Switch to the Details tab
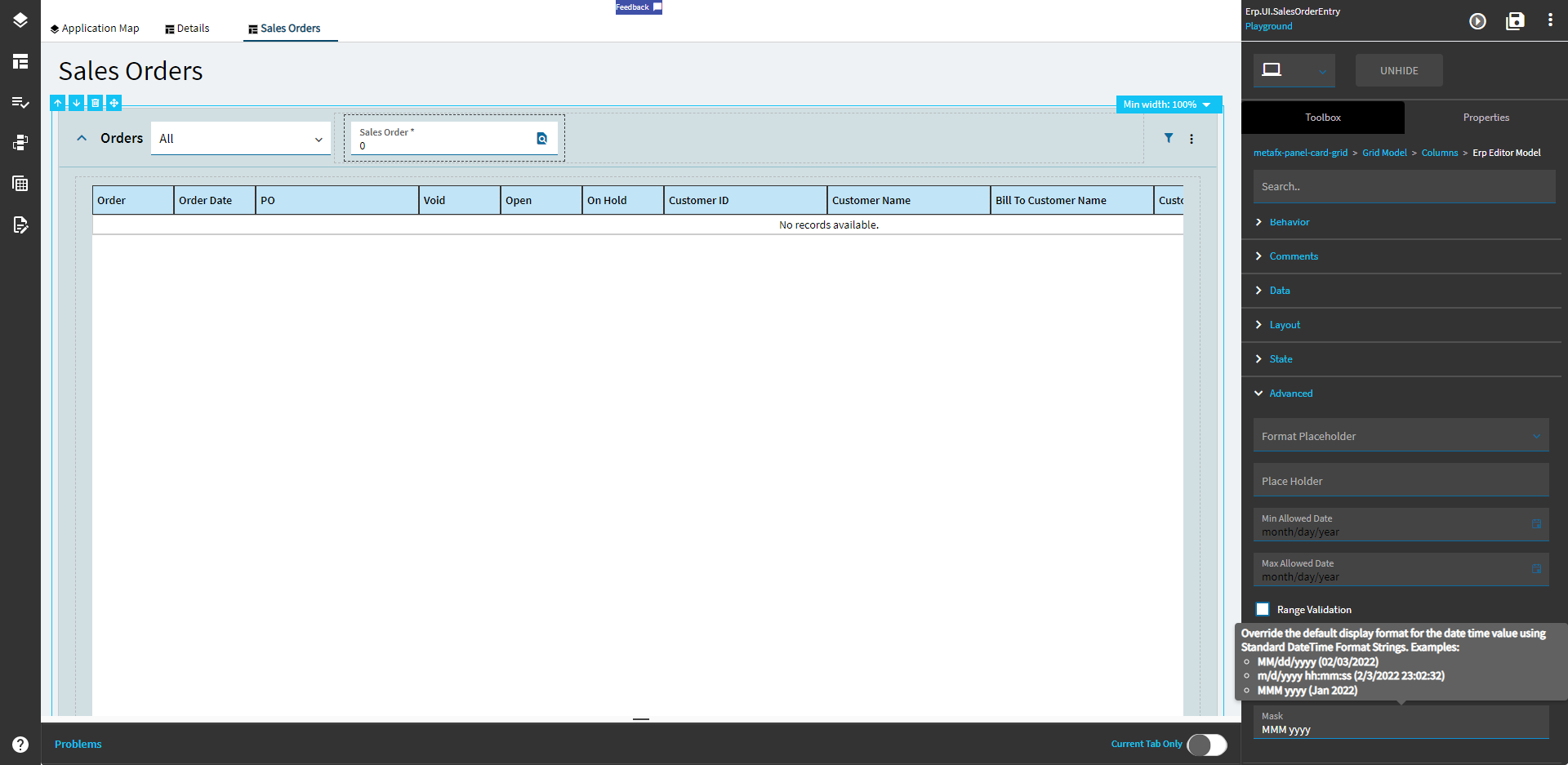 pos(187,29)
